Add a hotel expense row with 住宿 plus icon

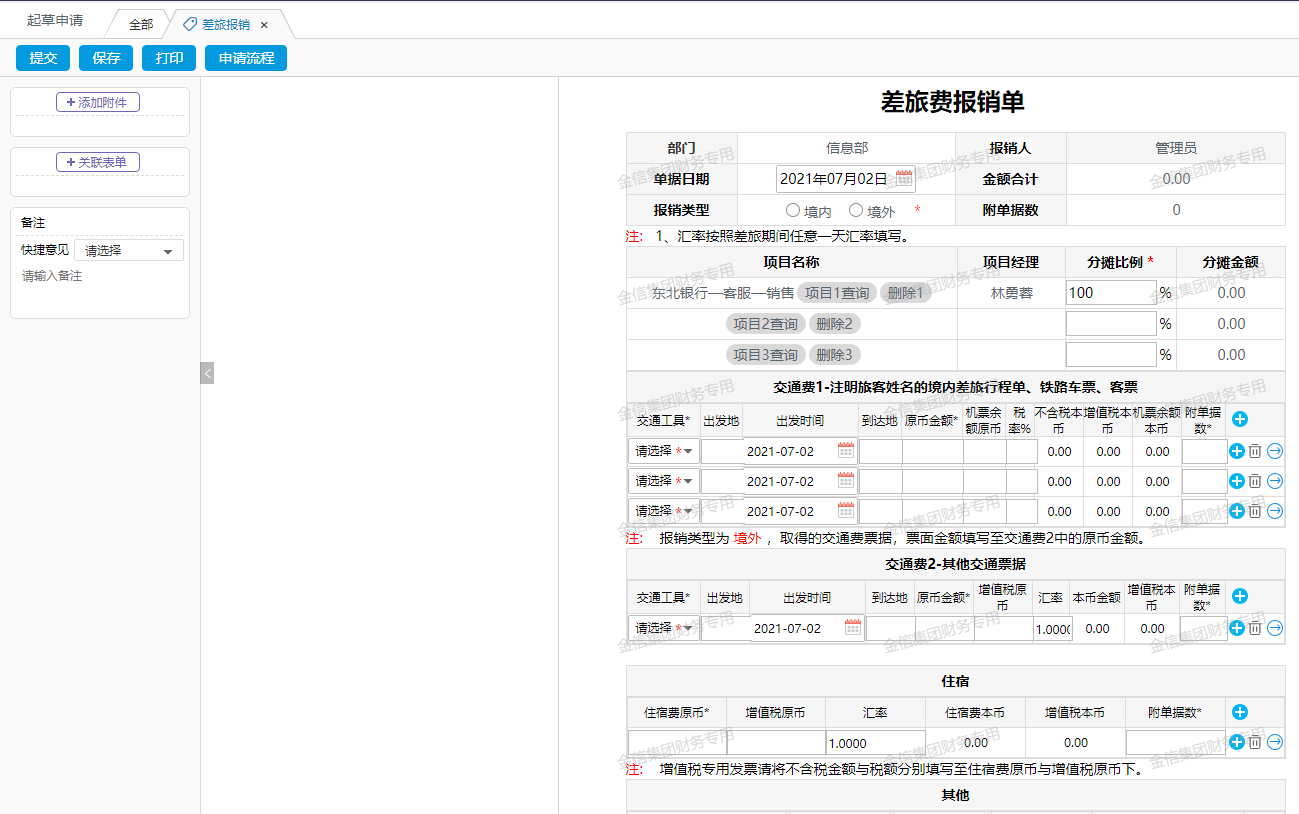click(1239, 712)
